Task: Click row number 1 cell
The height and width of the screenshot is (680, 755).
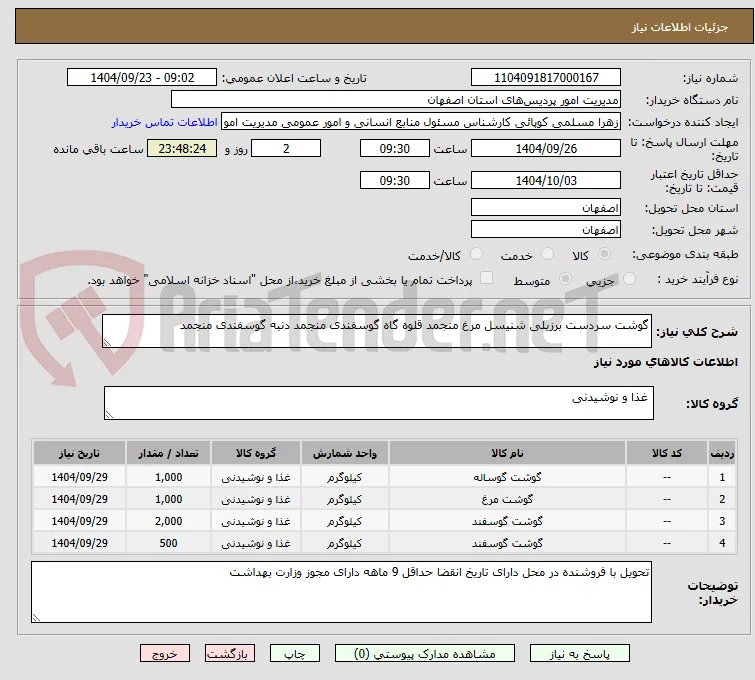Action: (x=722, y=477)
